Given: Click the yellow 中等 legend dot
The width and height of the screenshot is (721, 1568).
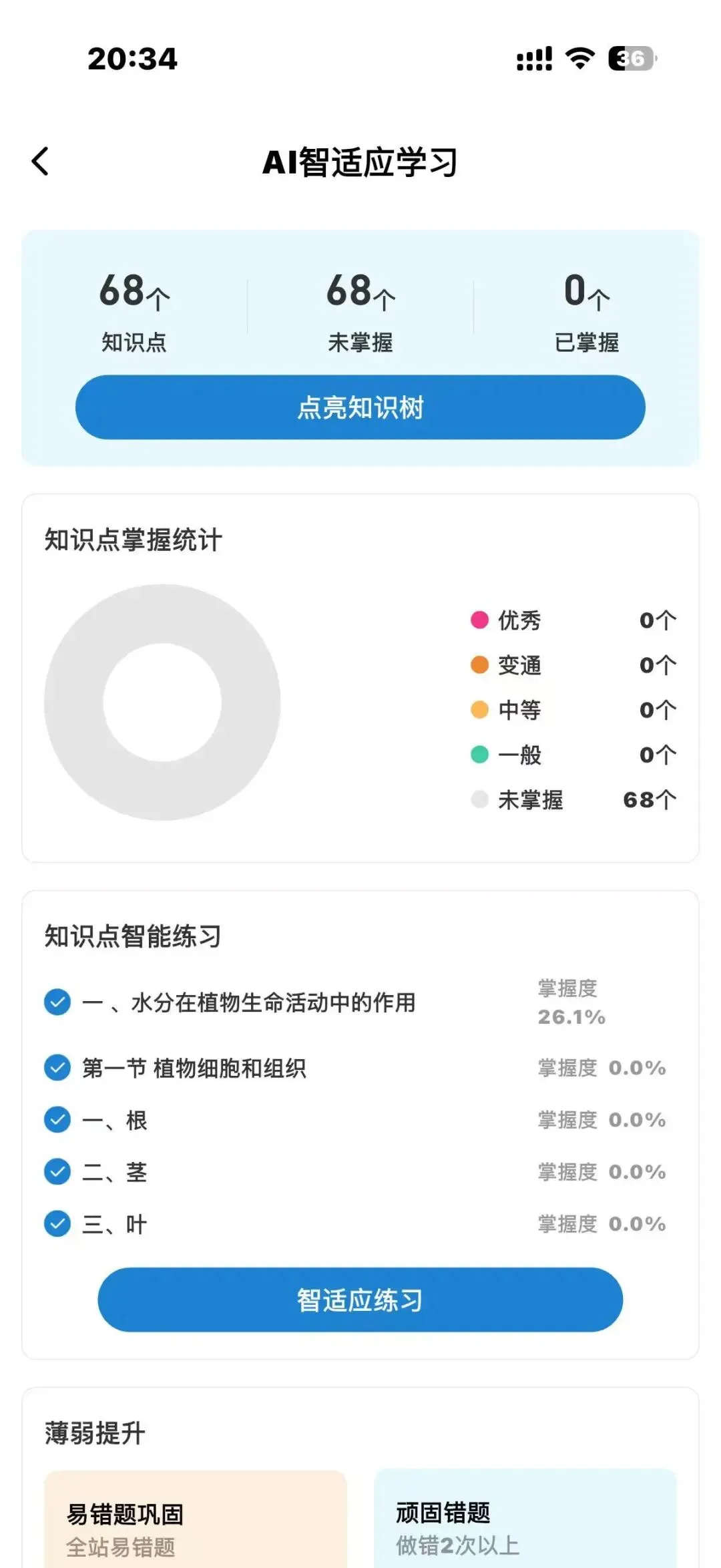Looking at the screenshot, I should coord(479,710).
